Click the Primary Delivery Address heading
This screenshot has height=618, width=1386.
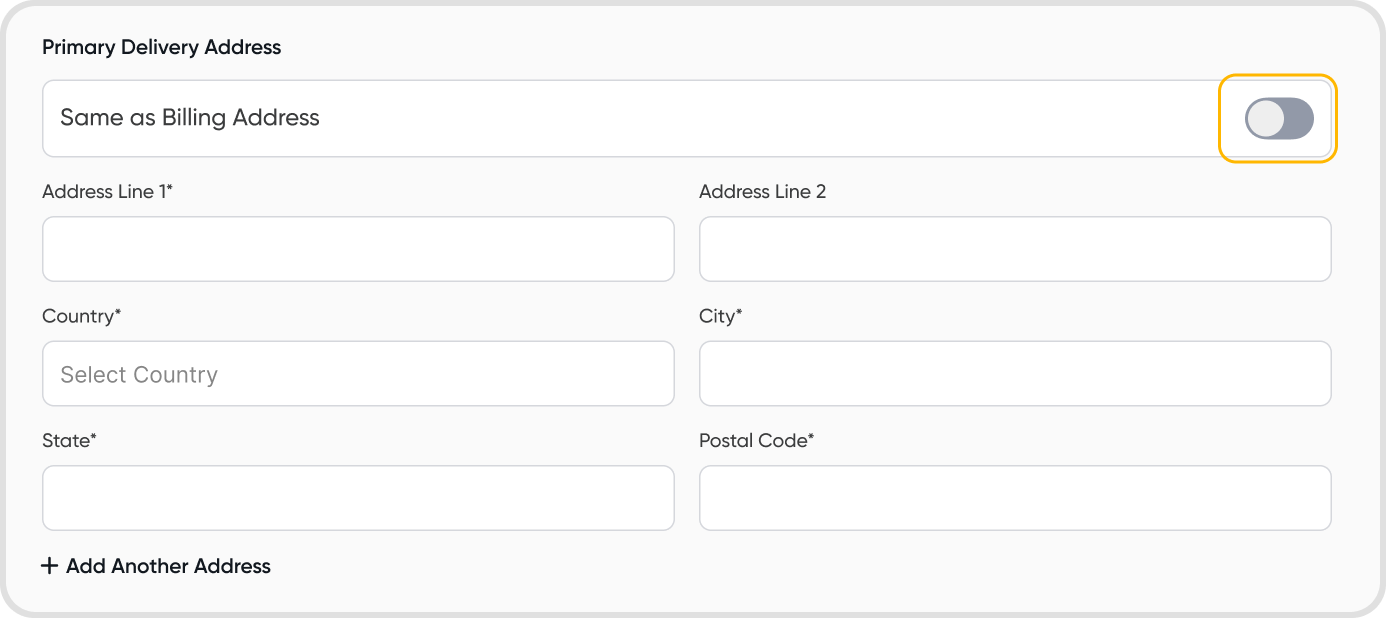click(x=161, y=47)
